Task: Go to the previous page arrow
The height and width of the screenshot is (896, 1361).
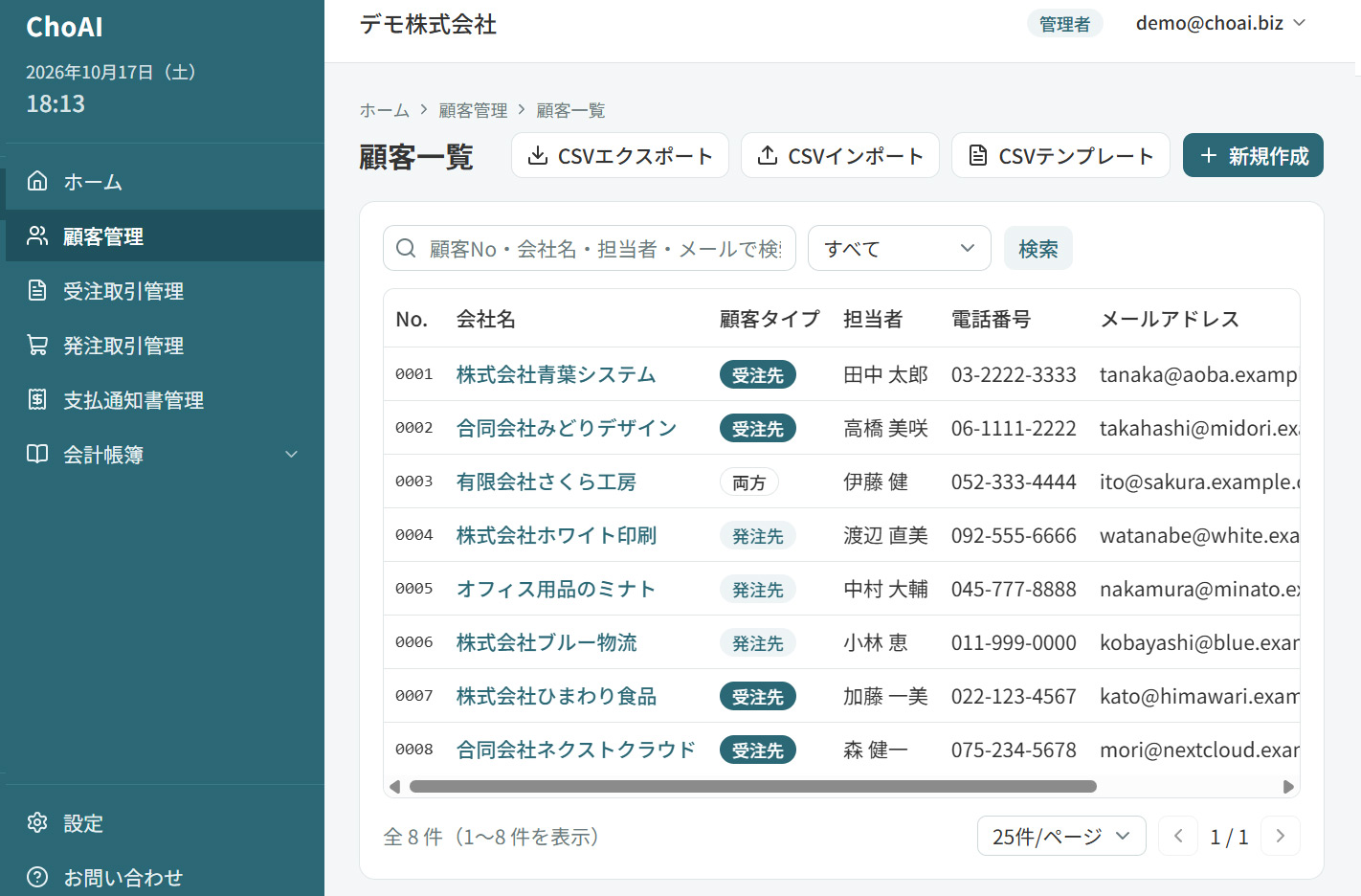Action: coord(1178,836)
